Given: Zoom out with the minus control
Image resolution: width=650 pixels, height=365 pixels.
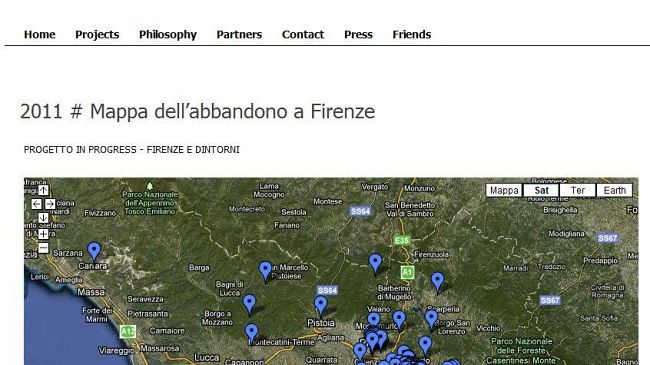Looking at the screenshot, I should [x=43, y=248].
